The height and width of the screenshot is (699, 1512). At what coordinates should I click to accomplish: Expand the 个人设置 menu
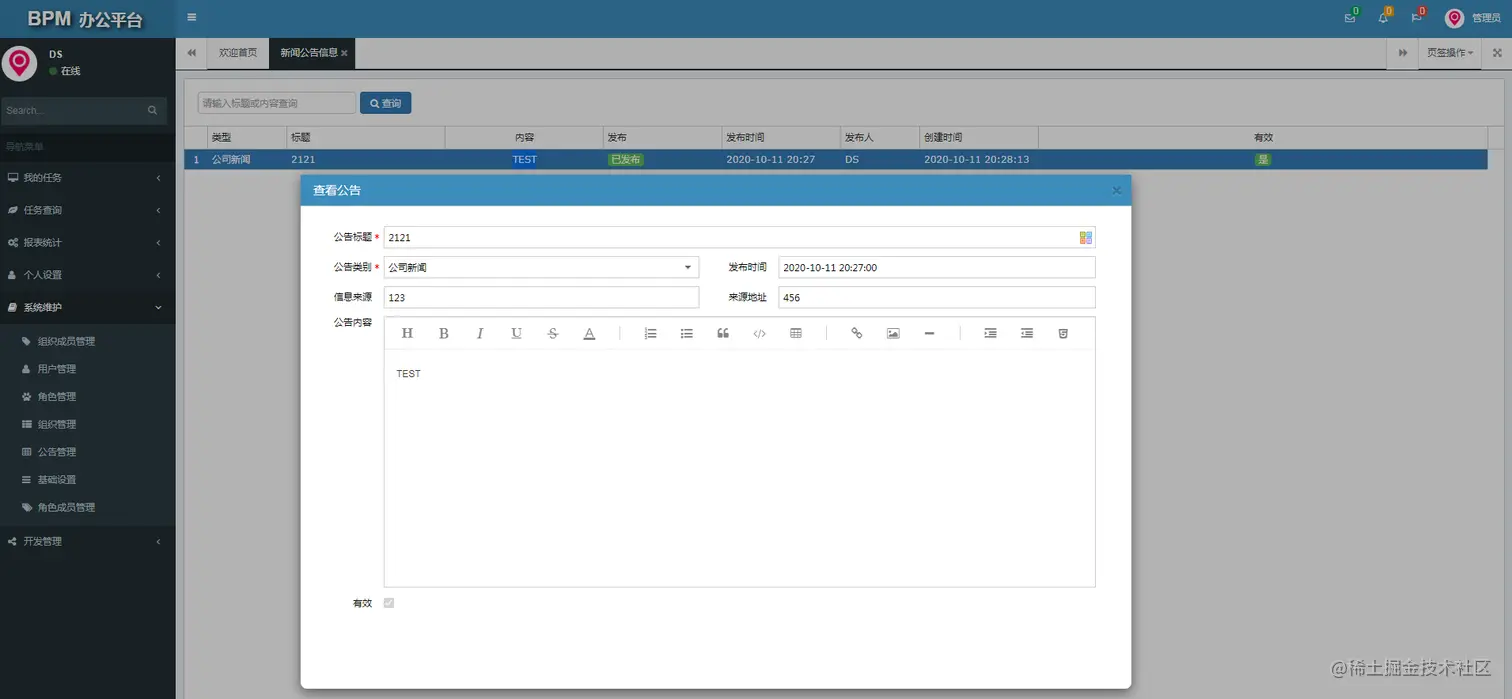coord(87,275)
